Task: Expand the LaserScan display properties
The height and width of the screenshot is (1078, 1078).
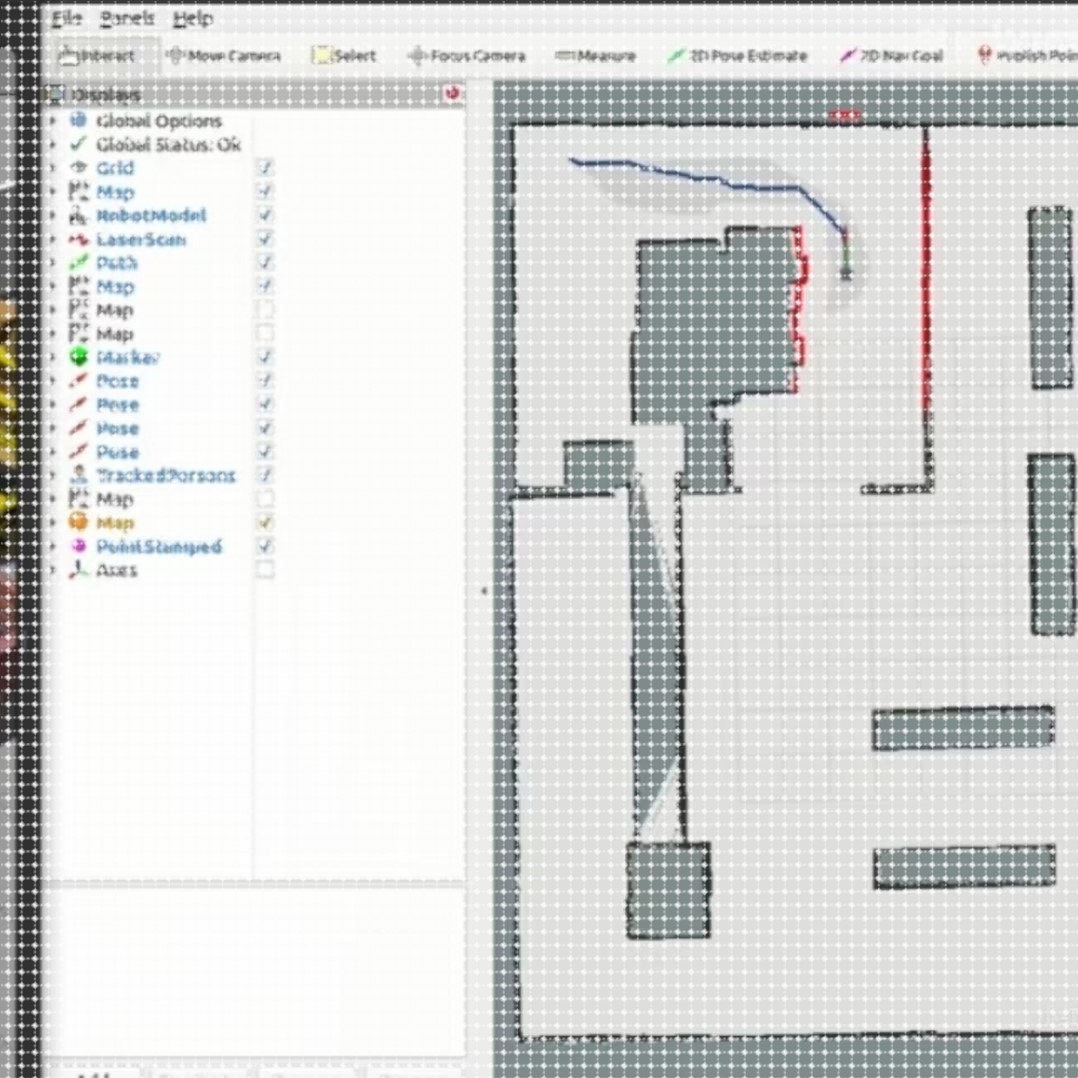Action: point(53,239)
